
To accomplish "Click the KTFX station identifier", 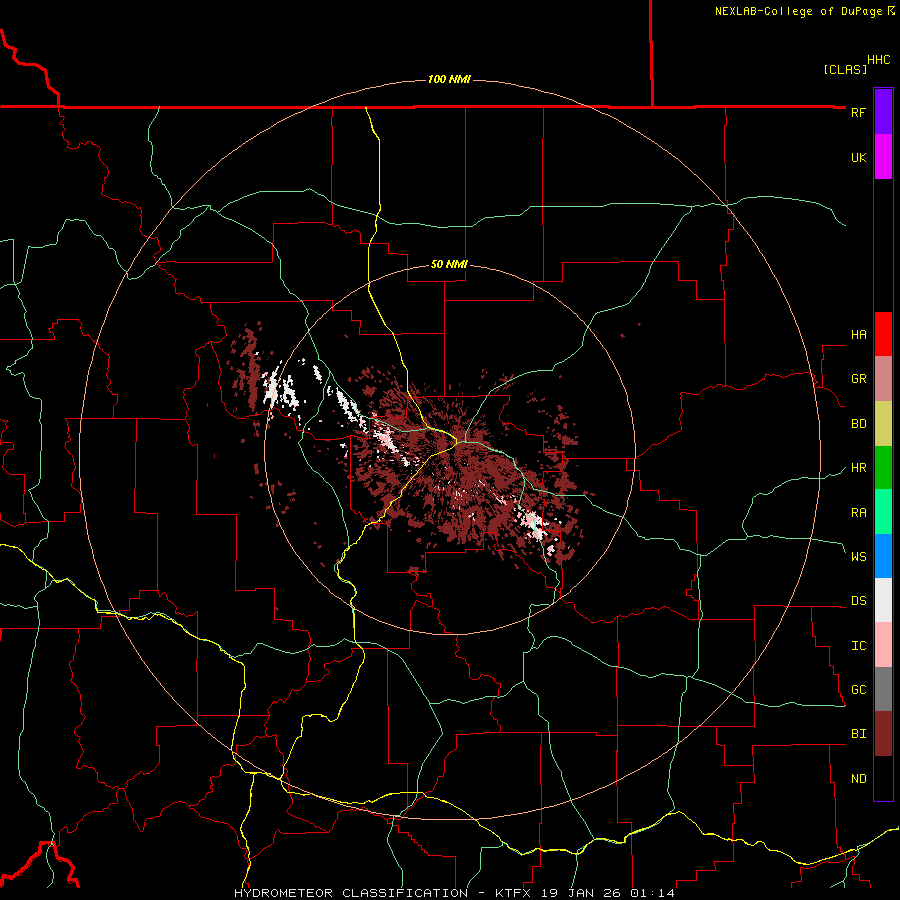I will pyautogui.click(x=513, y=893).
